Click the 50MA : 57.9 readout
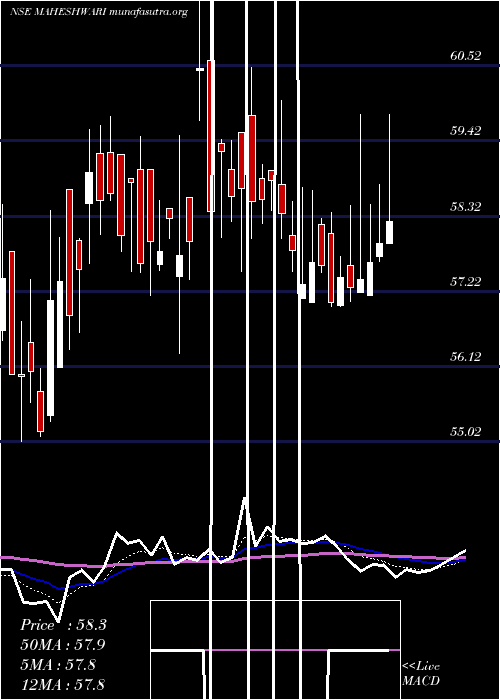 pyautogui.click(x=63, y=645)
